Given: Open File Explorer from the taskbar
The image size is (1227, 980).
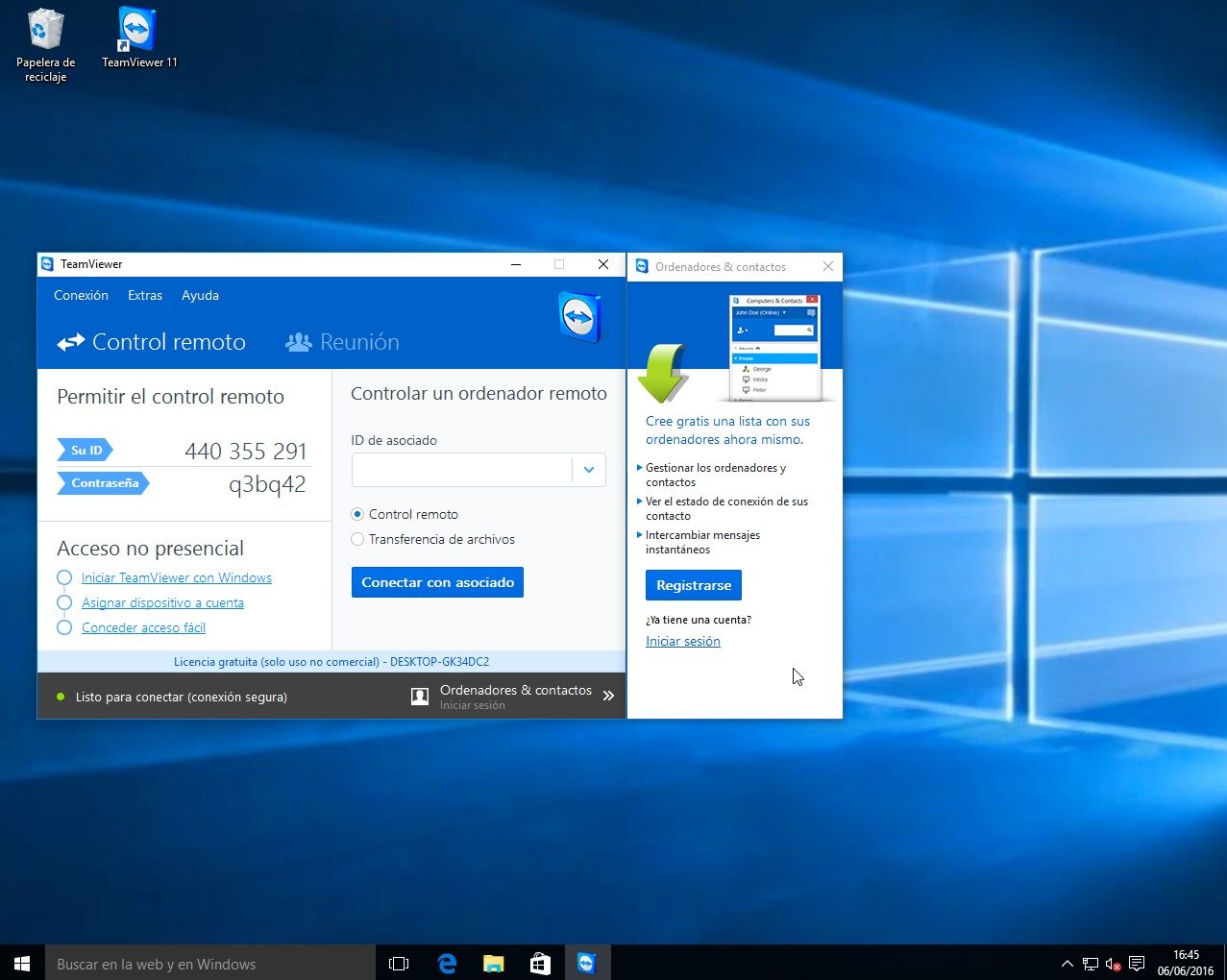Looking at the screenshot, I should [494, 963].
